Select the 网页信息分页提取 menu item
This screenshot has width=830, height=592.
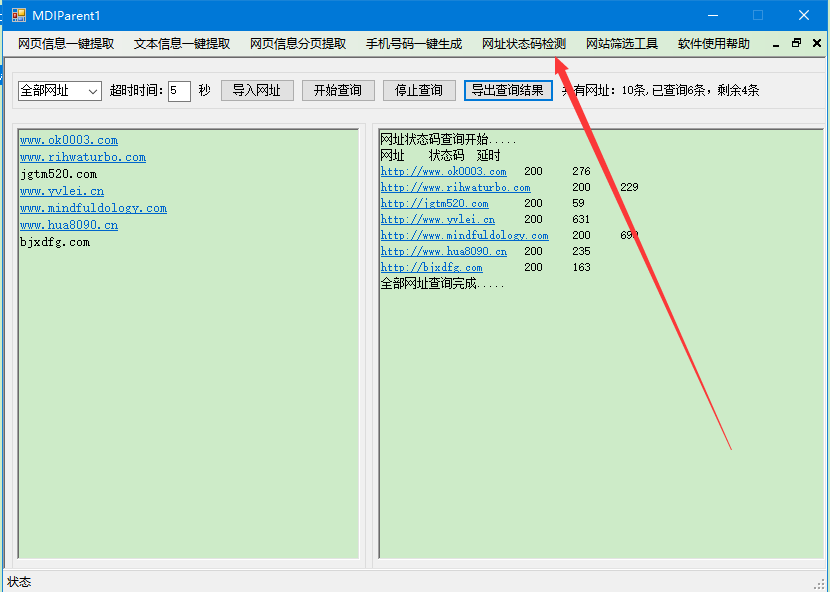(x=298, y=44)
